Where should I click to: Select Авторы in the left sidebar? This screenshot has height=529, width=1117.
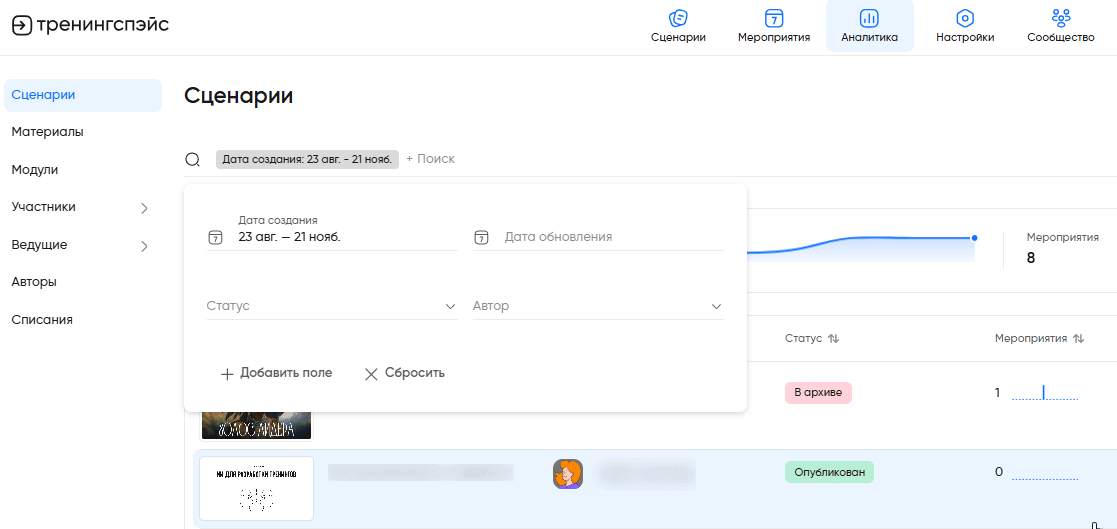tap(34, 281)
